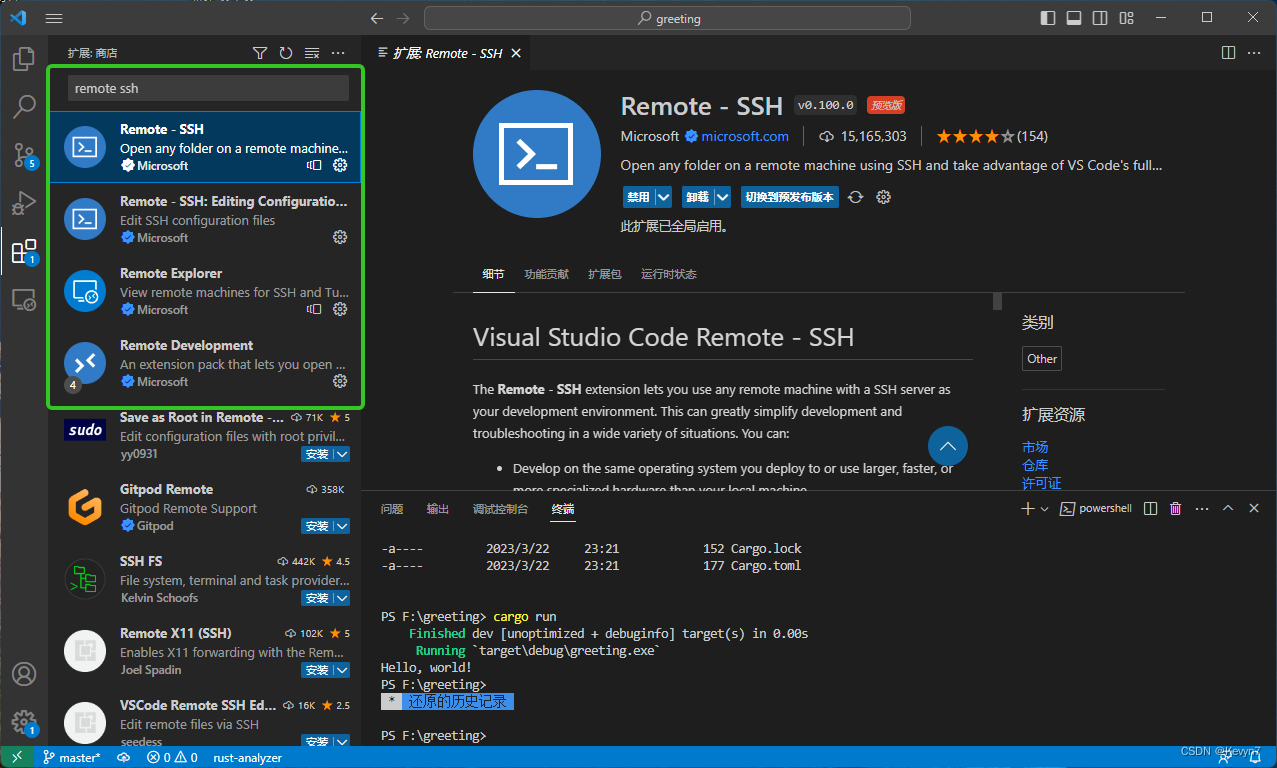Open the Search view in activity bar
1277x768 pixels.
[x=24, y=106]
